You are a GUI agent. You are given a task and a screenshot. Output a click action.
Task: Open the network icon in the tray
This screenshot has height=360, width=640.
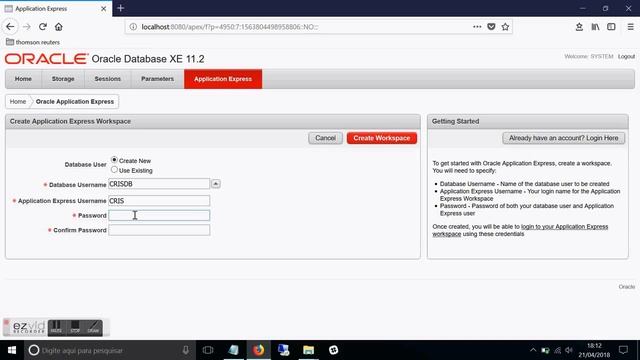tap(557, 350)
